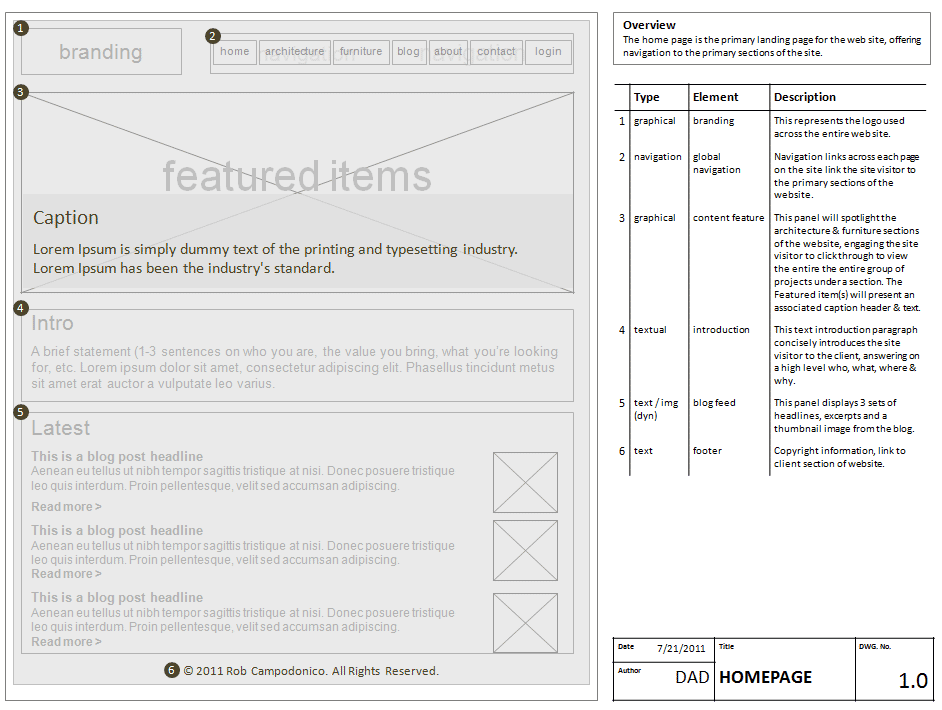Image resolution: width=942 pixels, height=710 pixels.
Task: Open the third blog post thumbnail
Action: click(526, 623)
